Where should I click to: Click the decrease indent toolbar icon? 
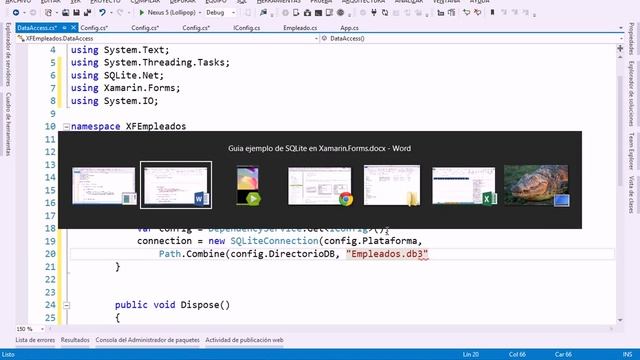point(440,13)
